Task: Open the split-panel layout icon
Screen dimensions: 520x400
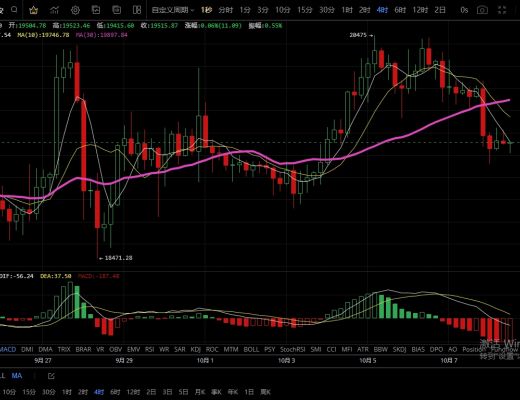Action: pyautogui.click(x=137, y=10)
